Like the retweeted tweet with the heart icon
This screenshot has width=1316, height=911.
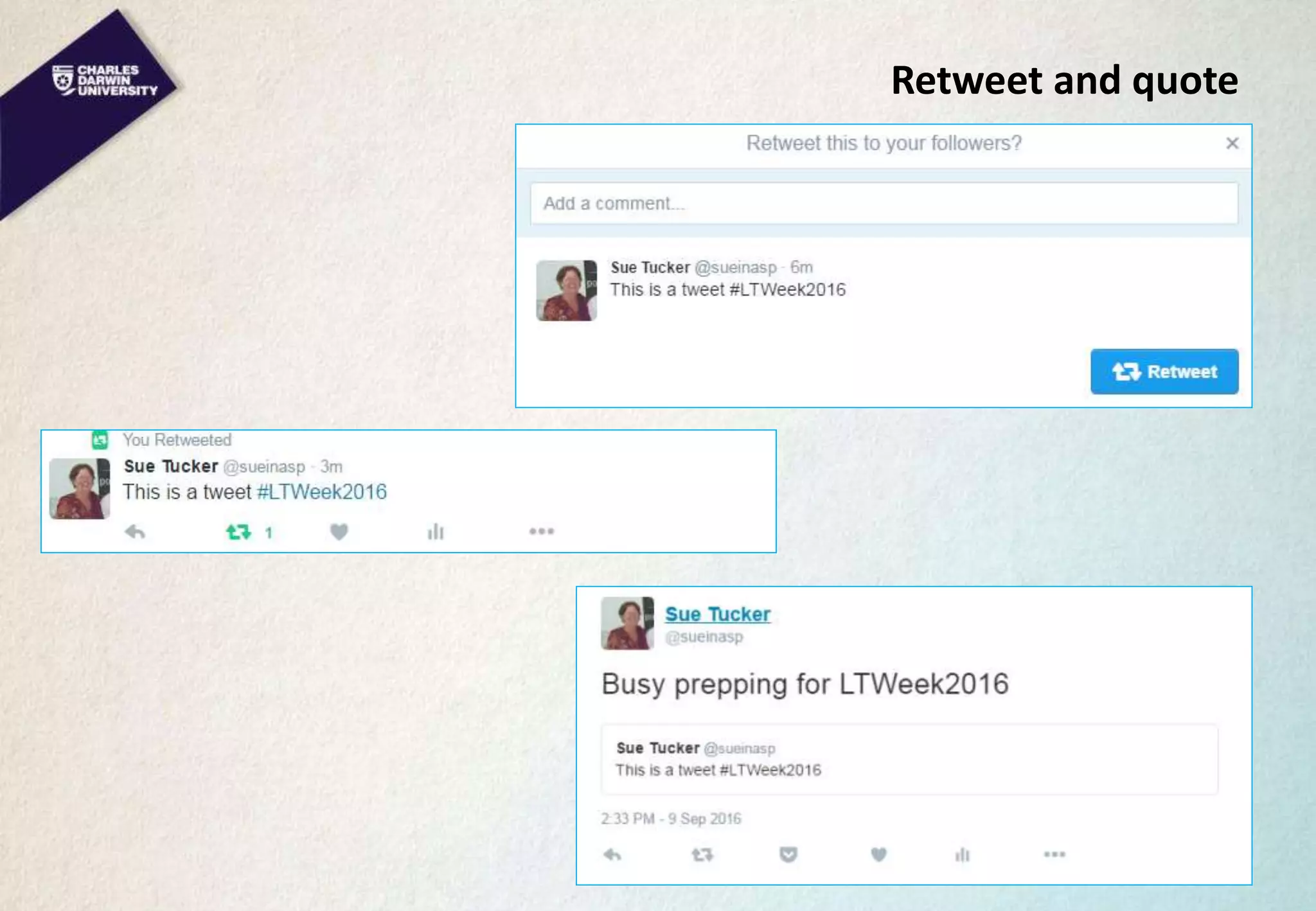pos(339,532)
